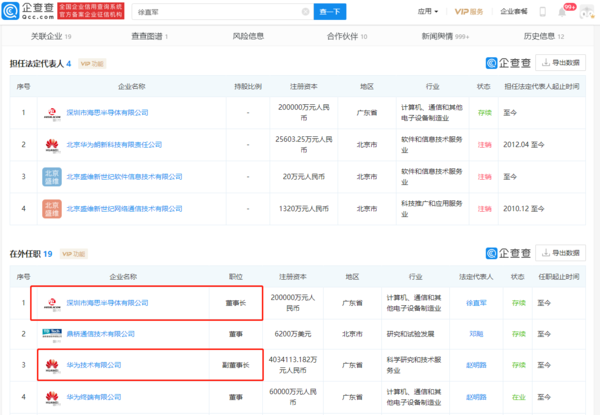
Task: Click the 持股比例 column header
Action: pyautogui.click(x=248, y=87)
